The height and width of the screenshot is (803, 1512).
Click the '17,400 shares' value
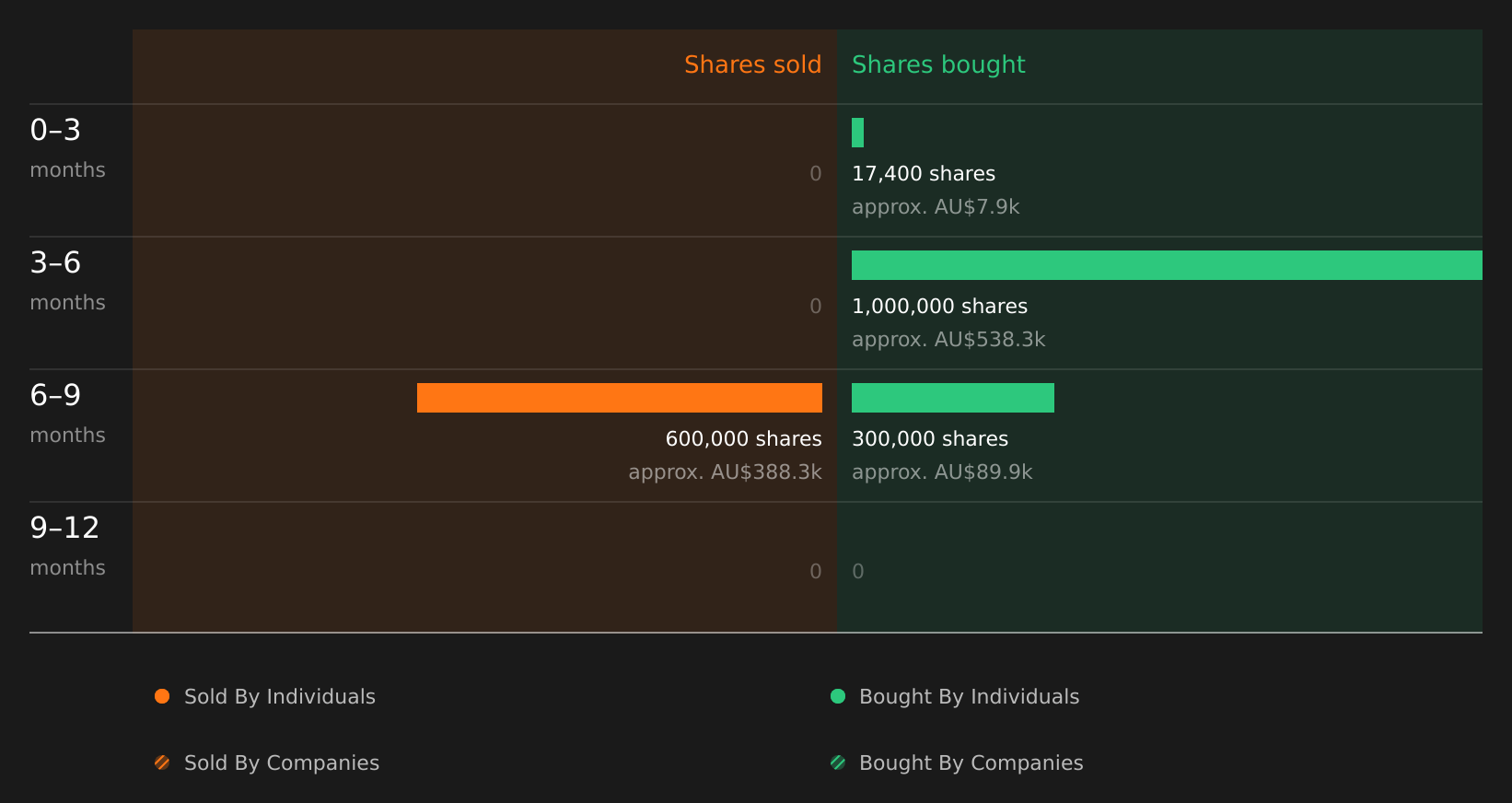[924, 174]
